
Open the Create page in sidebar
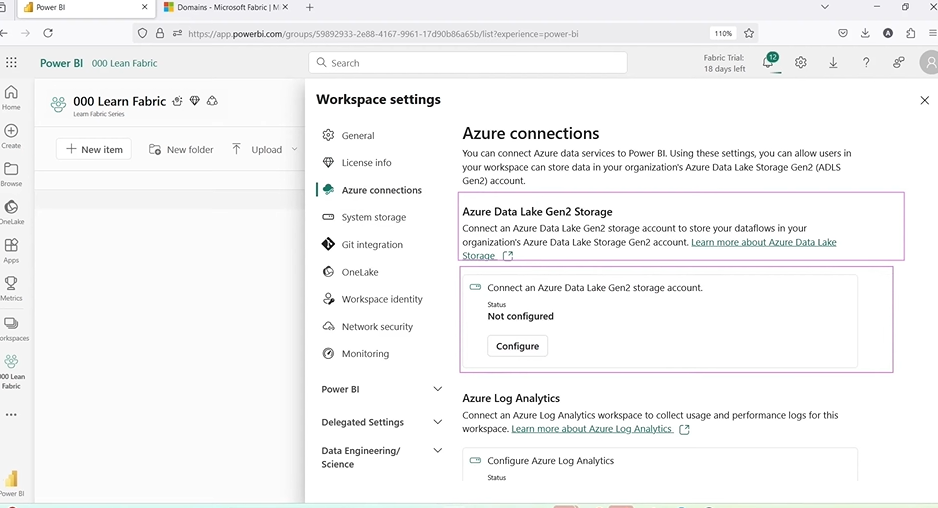point(11,136)
